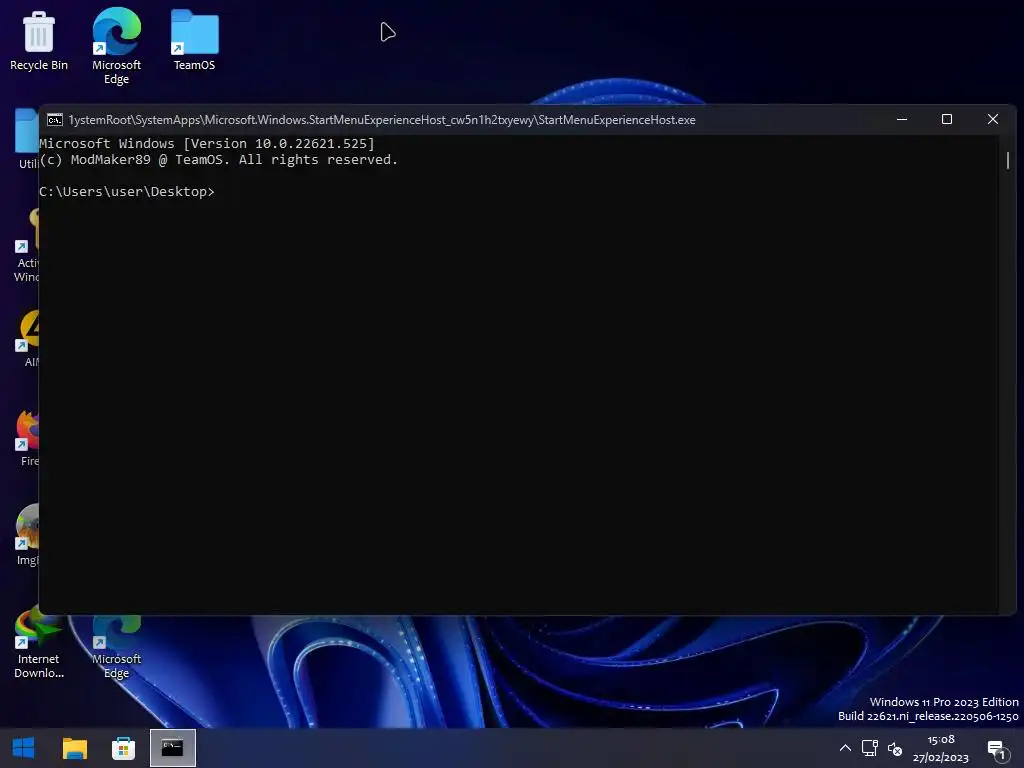Click the ModMaker89 @ TeamOS copyright line
Viewport: 1024px width, 768px height.
pos(219,160)
